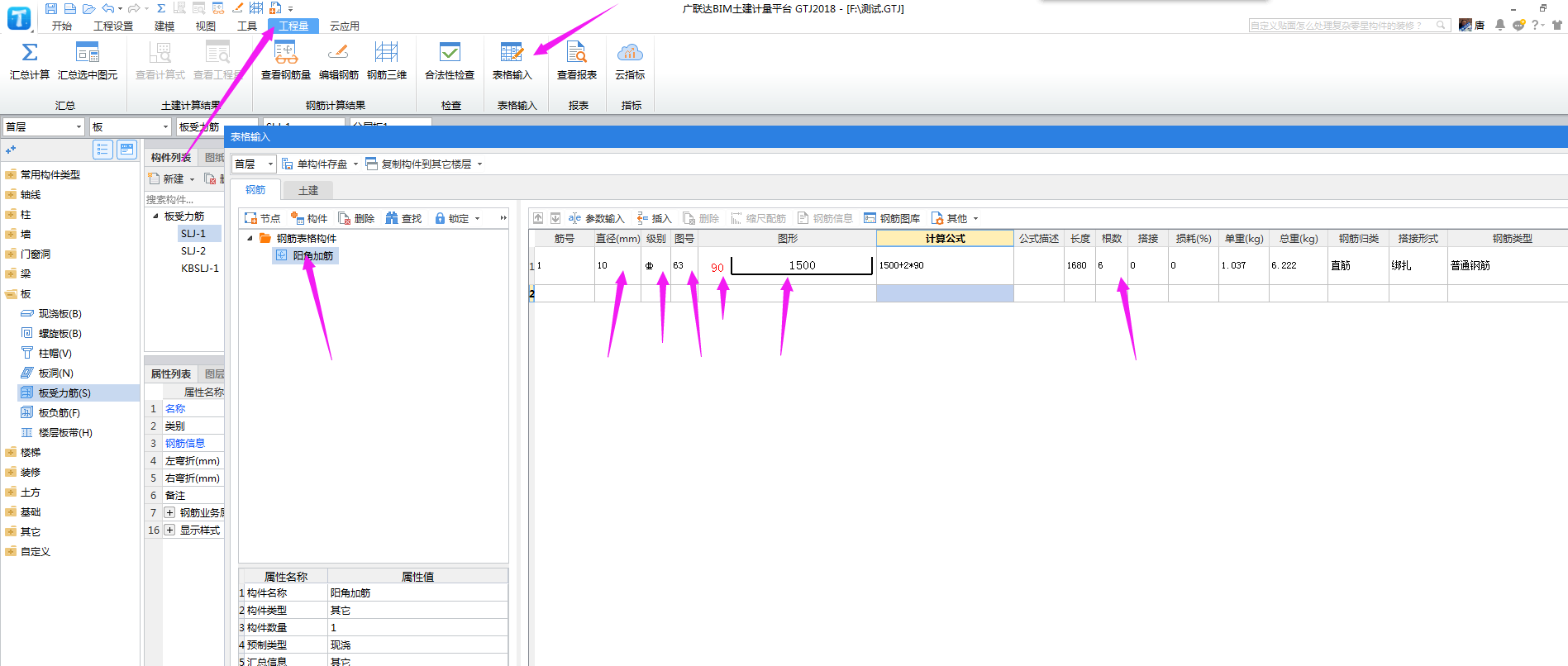
Task: Click the 1500 shape dimension cell
Action: pos(802,265)
